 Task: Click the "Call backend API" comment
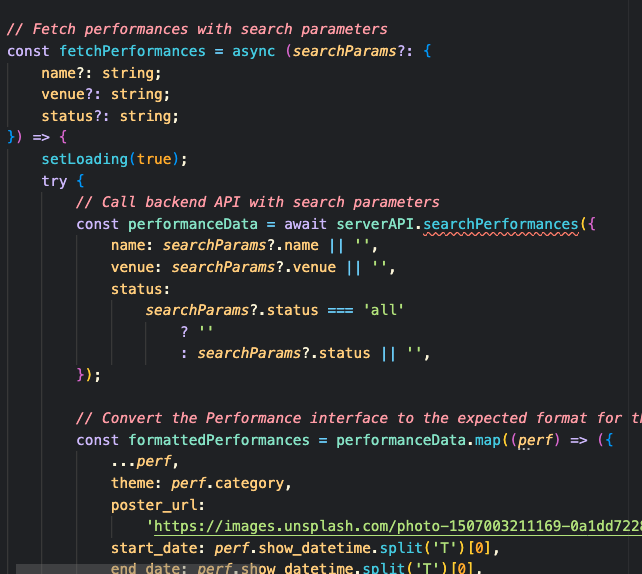tap(257, 202)
